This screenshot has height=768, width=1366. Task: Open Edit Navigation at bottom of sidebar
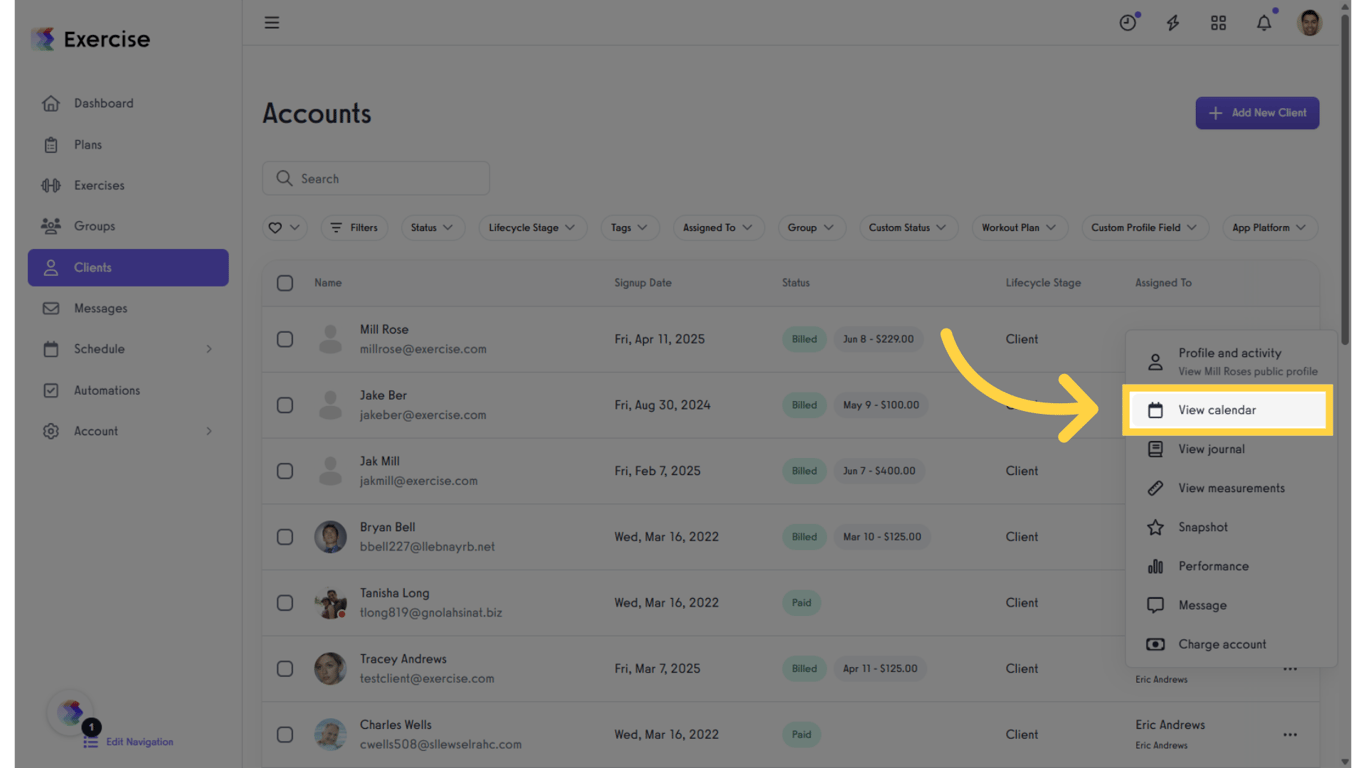[139, 742]
